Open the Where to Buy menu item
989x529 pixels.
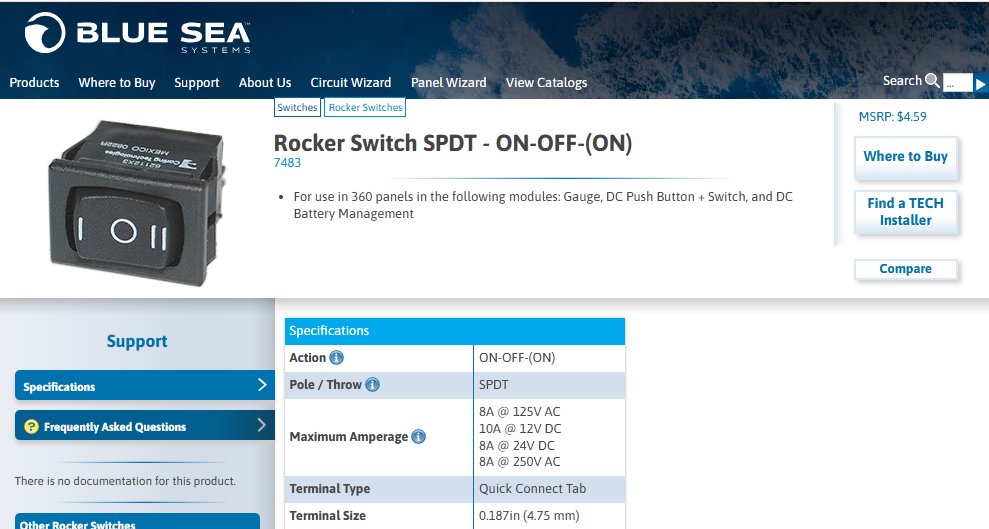pos(117,83)
